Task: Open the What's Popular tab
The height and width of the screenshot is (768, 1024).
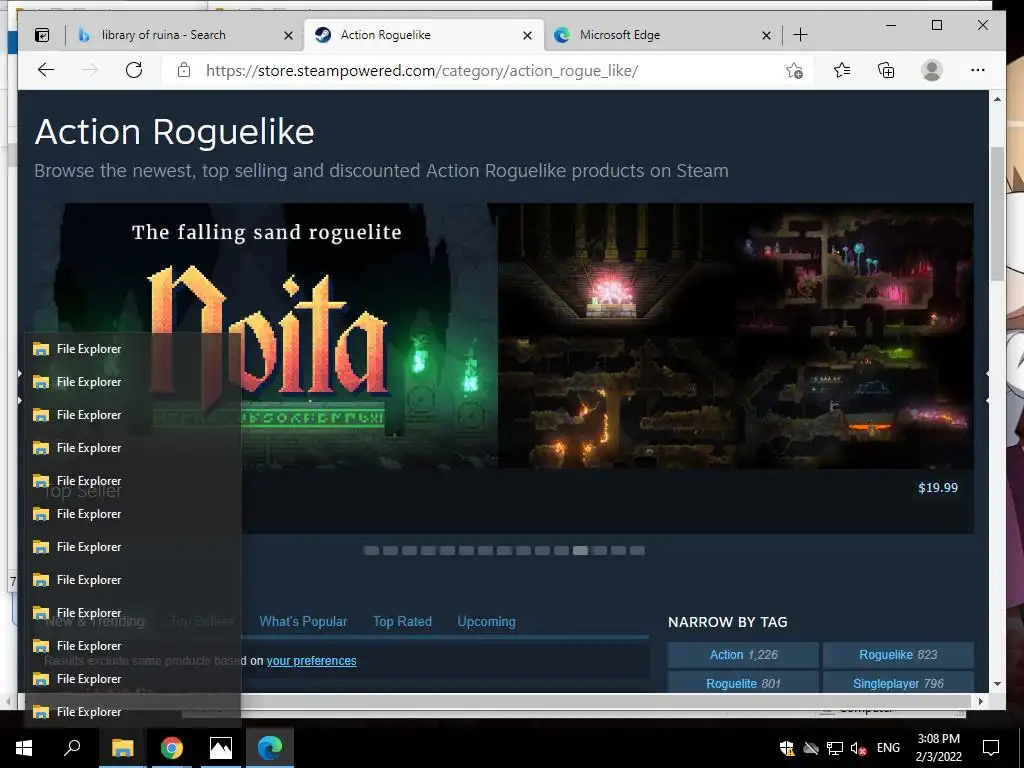Action: click(303, 622)
